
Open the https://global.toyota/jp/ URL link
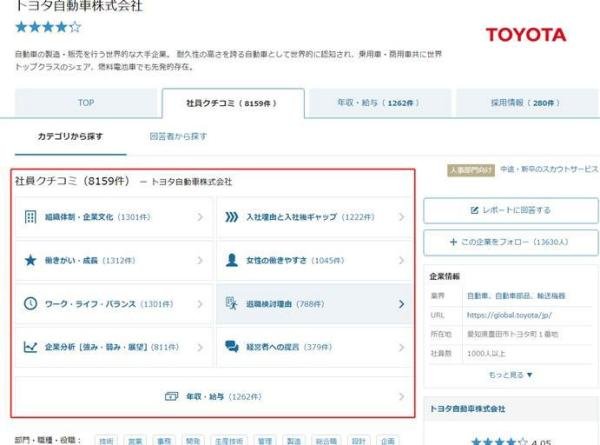click(x=509, y=315)
